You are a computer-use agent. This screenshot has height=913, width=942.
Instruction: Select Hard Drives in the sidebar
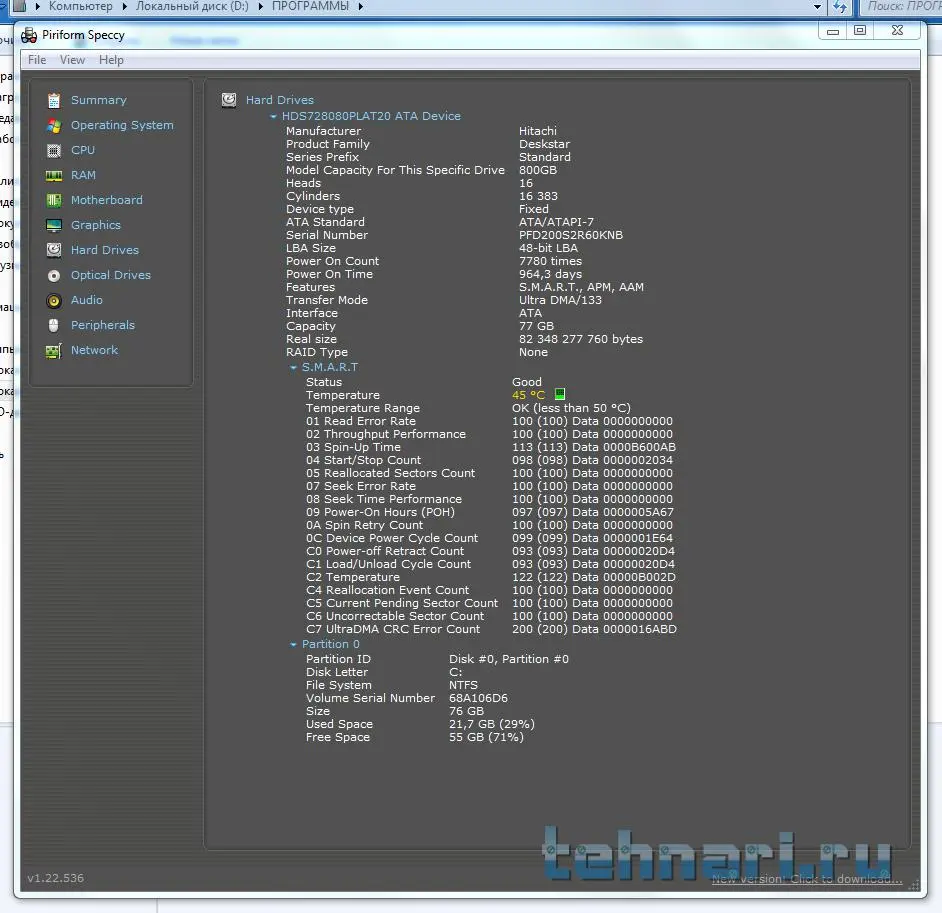[x=104, y=250]
